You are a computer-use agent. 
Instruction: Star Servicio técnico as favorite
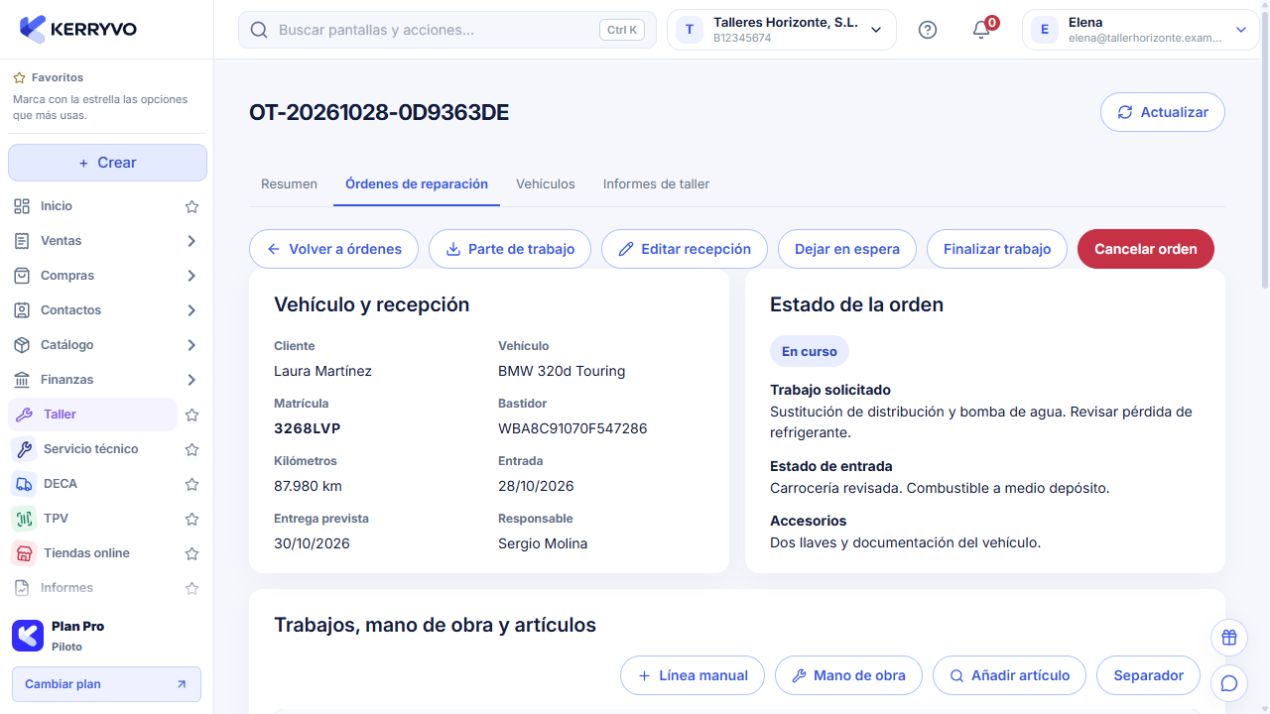point(192,450)
